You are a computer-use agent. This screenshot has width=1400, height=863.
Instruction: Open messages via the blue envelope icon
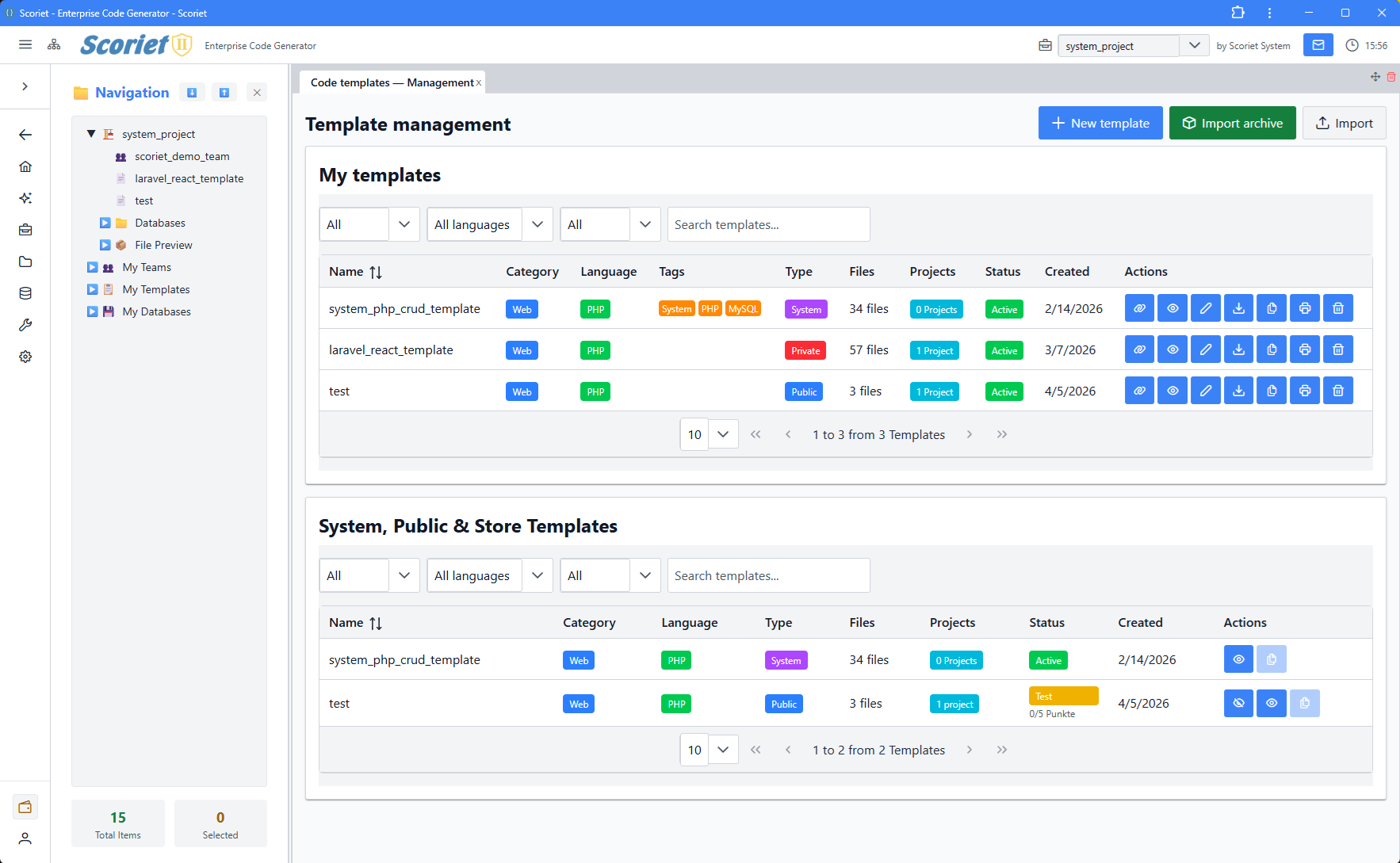(x=1318, y=45)
